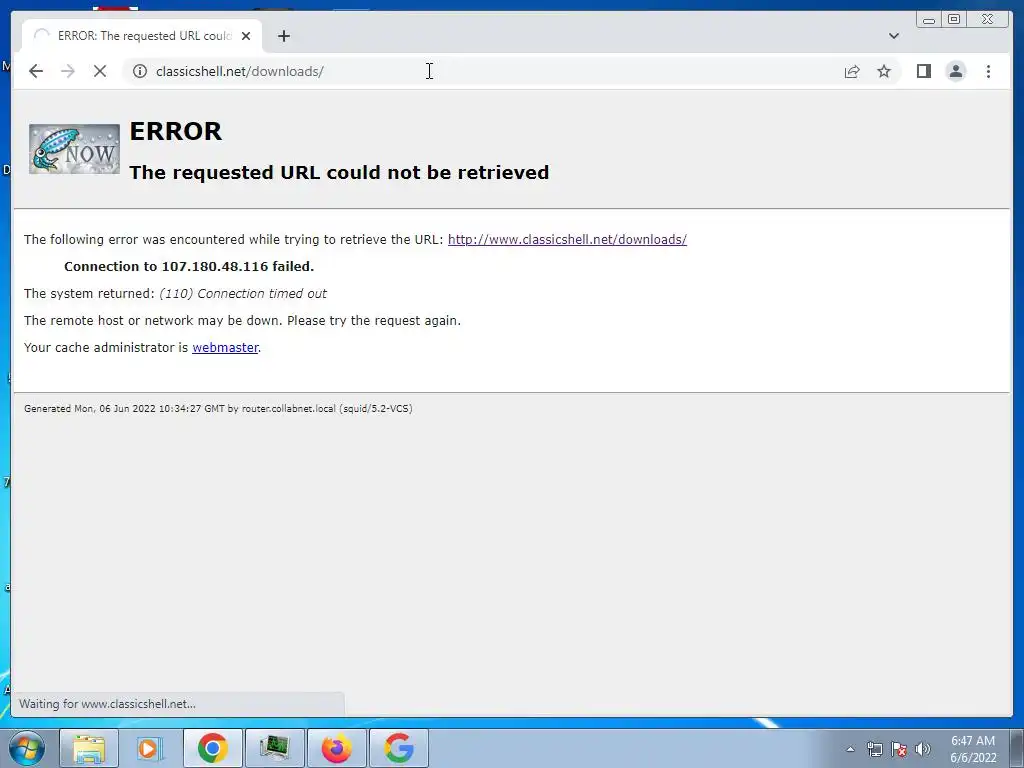This screenshot has width=1024, height=768.
Task: Open a new tab
Action: click(283, 36)
